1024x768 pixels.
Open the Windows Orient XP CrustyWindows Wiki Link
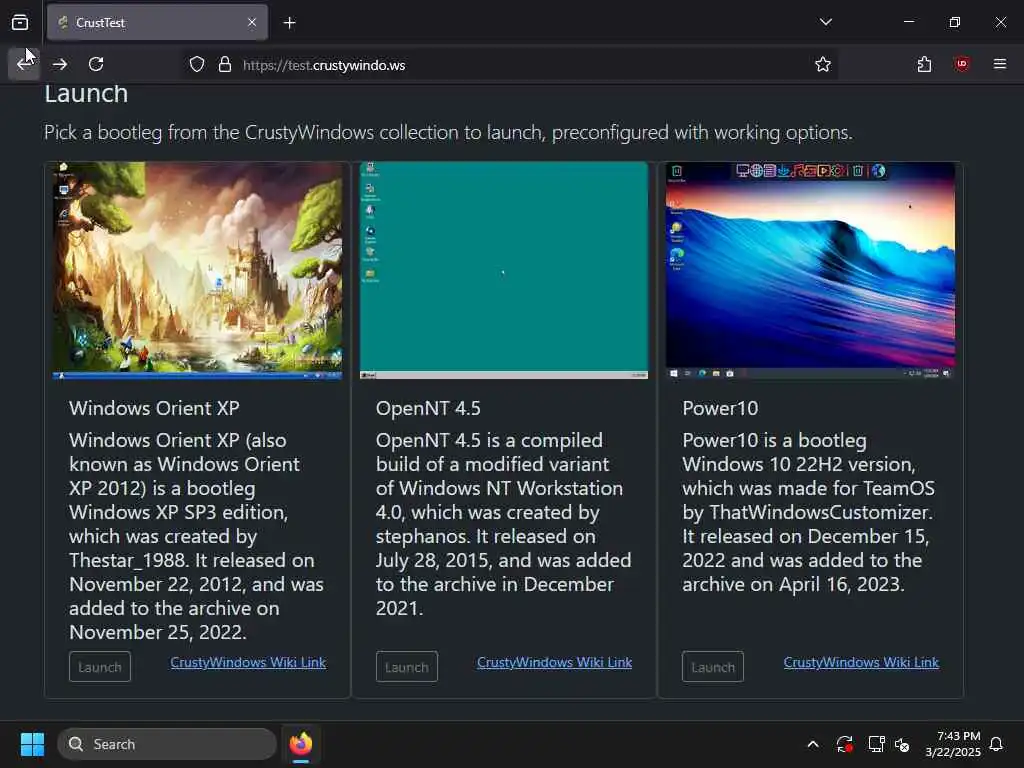pyautogui.click(x=248, y=662)
